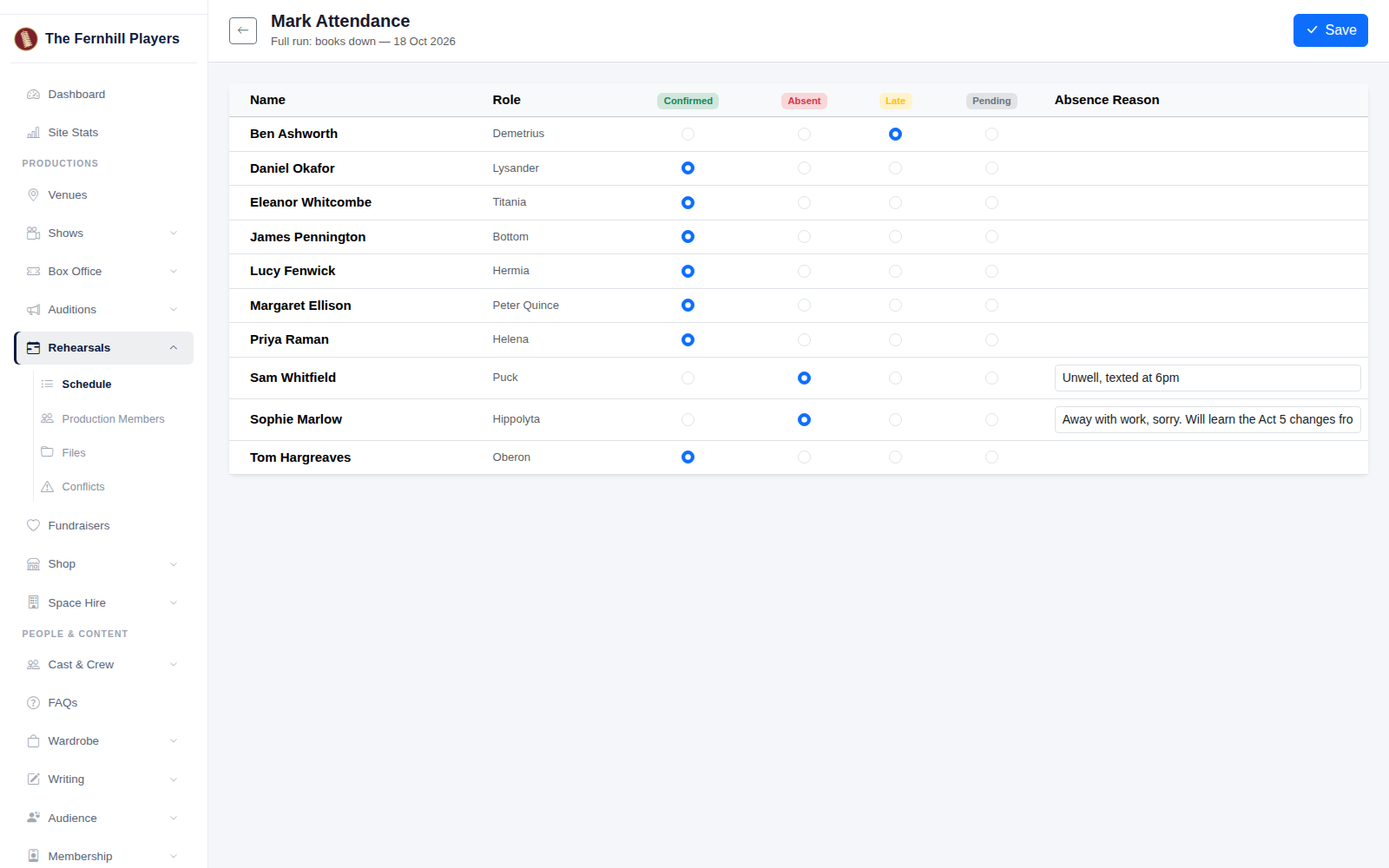Image resolution: width=1389 pixels, height=868 pixels.
Task: Save the attendance record
Action: point(1330,30)
